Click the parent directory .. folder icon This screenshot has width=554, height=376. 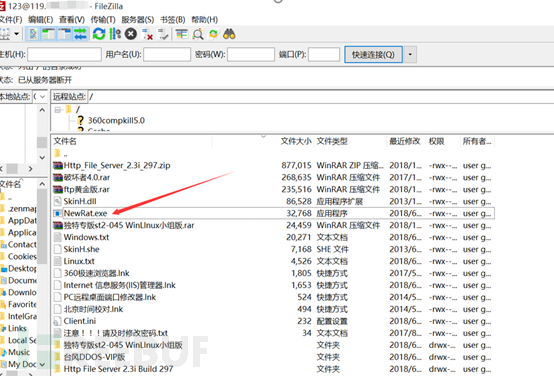(58, 154)
